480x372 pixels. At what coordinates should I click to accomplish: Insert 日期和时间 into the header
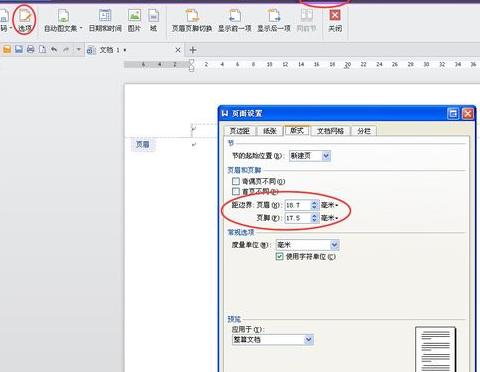pyautogui.click(x=105, y=21)
